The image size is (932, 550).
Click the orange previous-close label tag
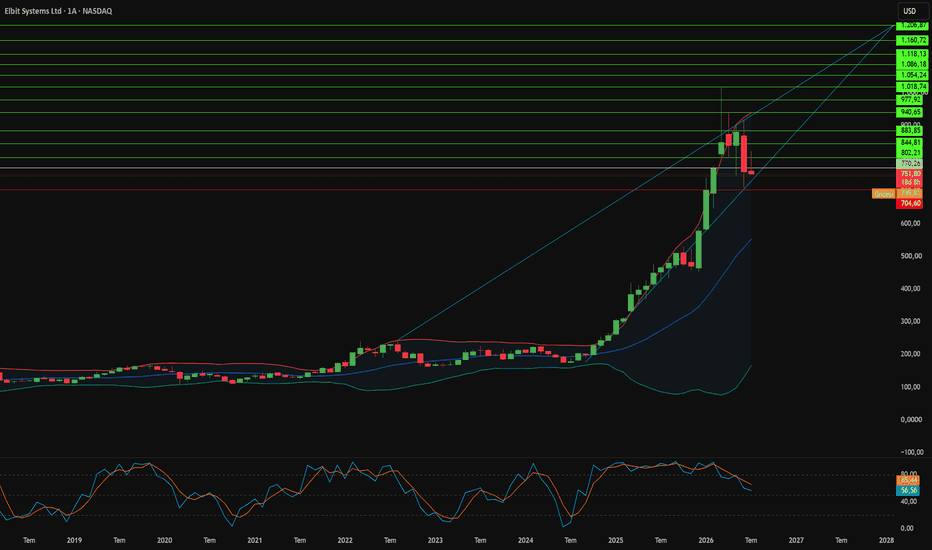click(x=883, y=194)
